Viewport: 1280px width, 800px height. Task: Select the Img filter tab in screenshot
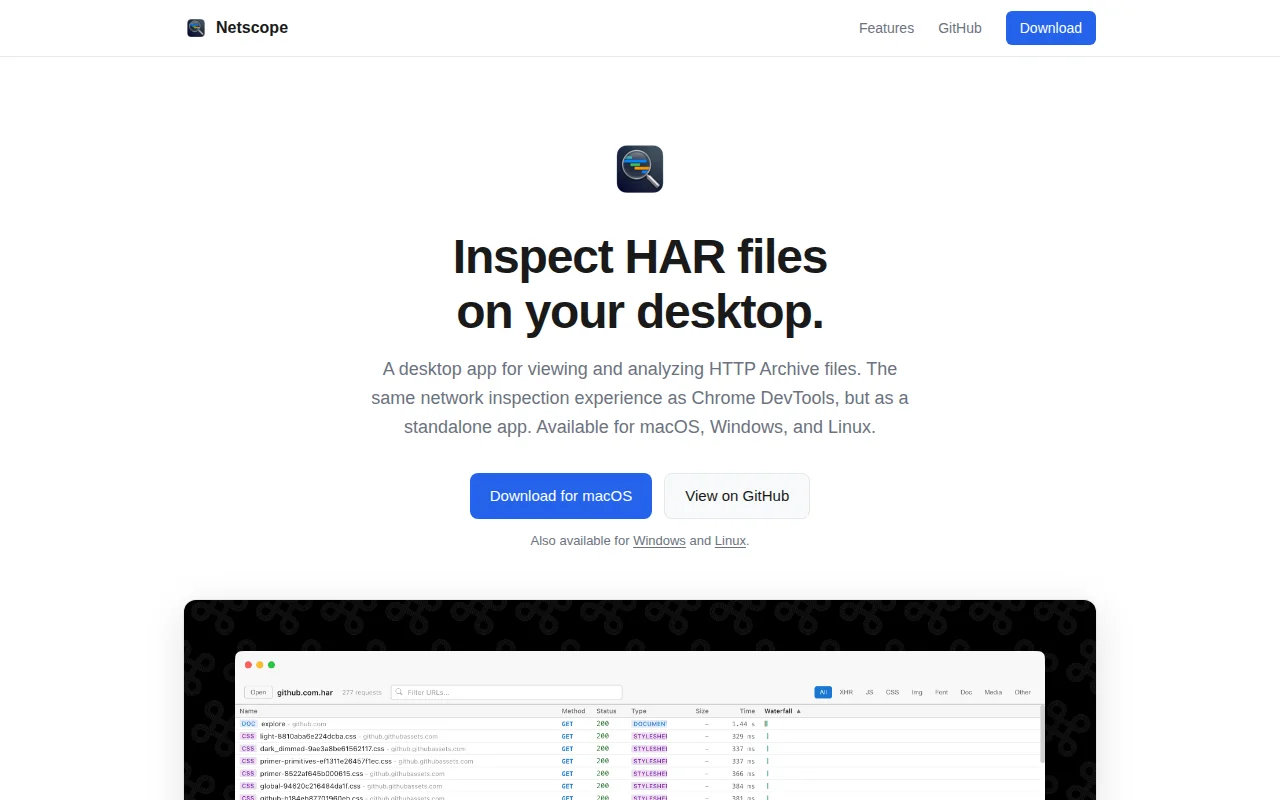pyautogui.click(x=917, y=692)
